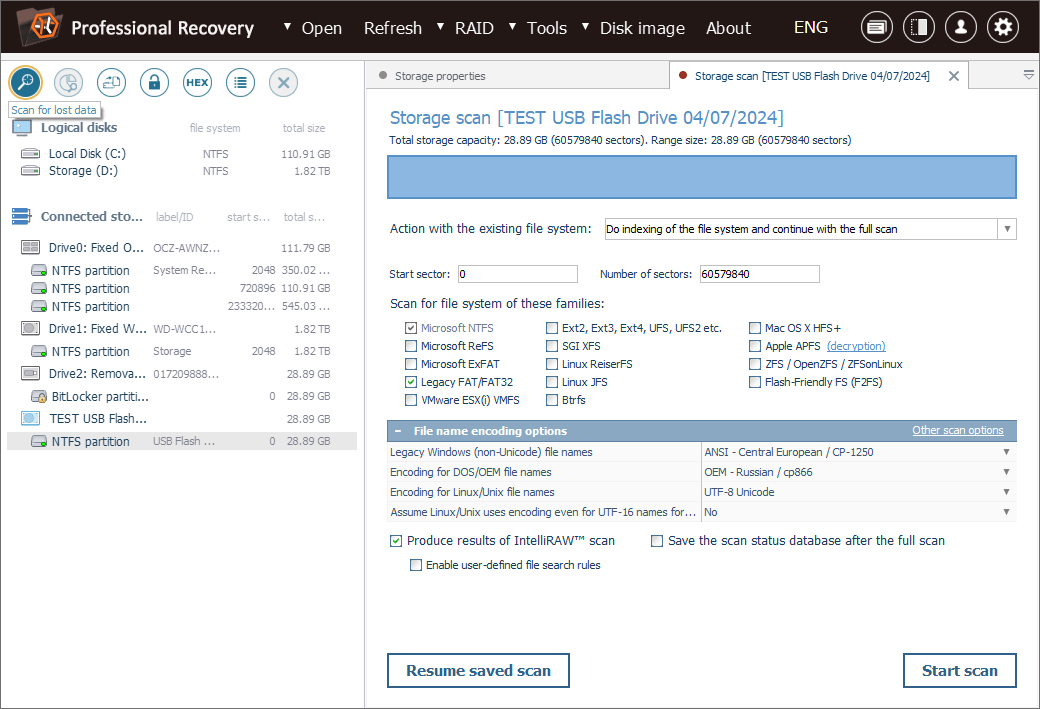Click the Other scan options link
The width and height of the screenshot is (1040, 709).
click(957, 431)
